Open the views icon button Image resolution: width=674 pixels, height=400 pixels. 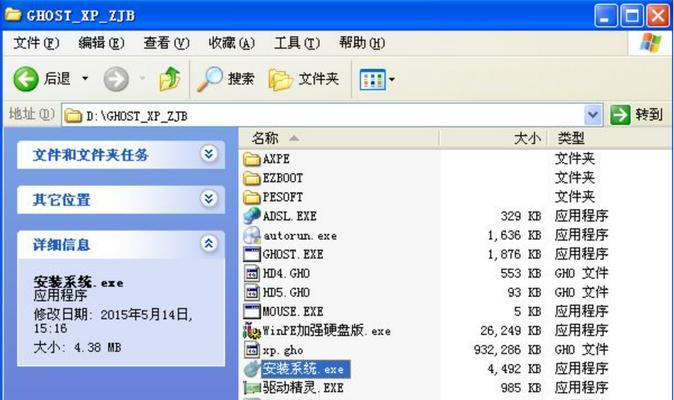click(x=372, y=79)
